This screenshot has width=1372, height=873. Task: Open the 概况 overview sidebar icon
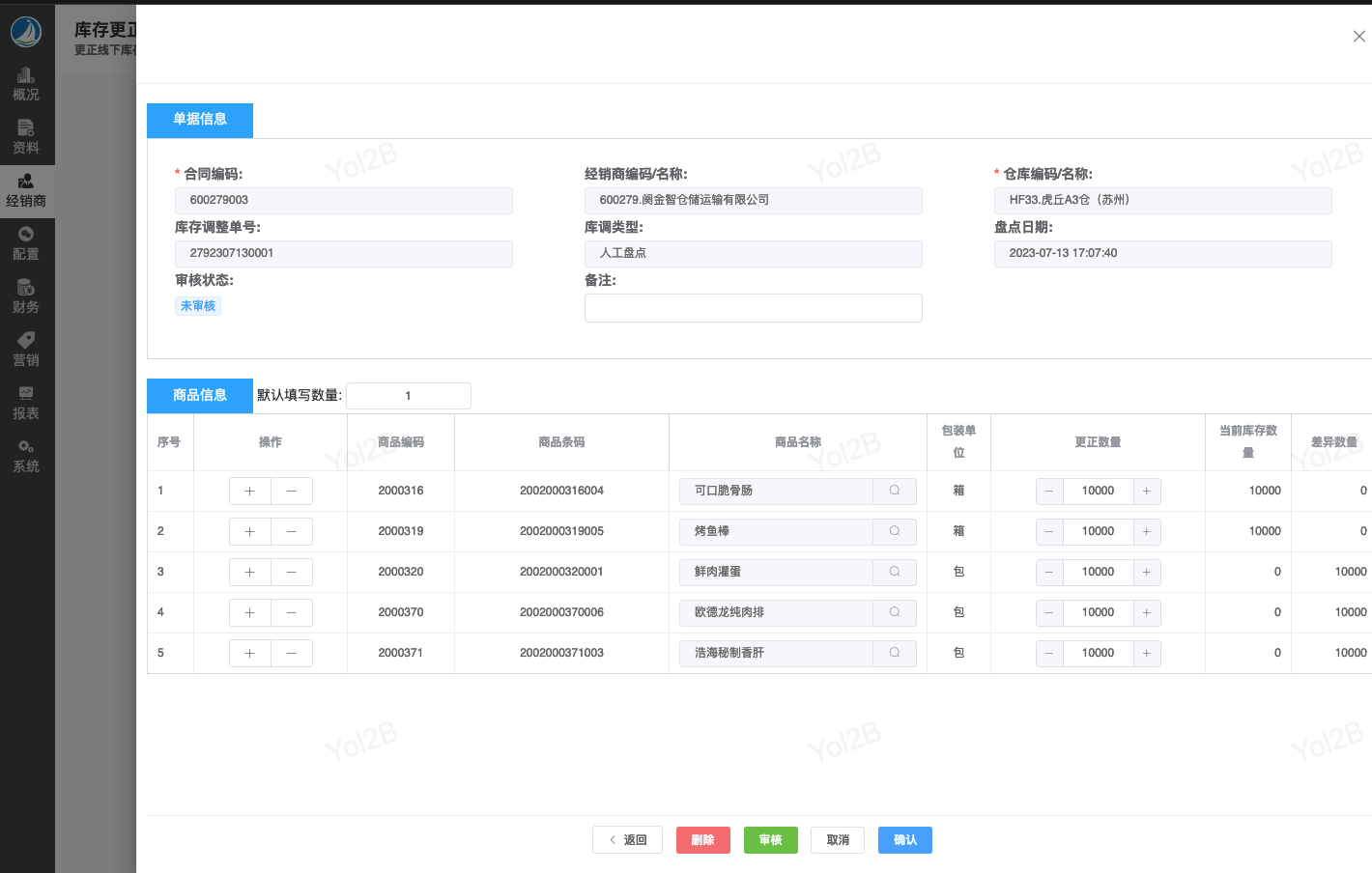click(x=26, y=84)
